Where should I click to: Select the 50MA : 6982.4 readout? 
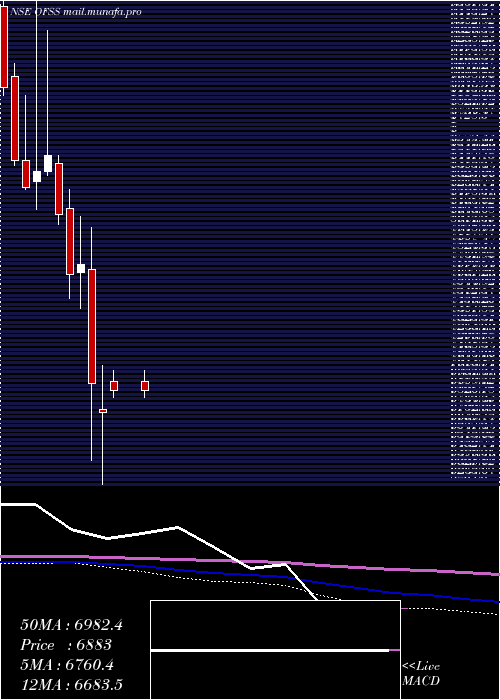[x=71, y=625]
